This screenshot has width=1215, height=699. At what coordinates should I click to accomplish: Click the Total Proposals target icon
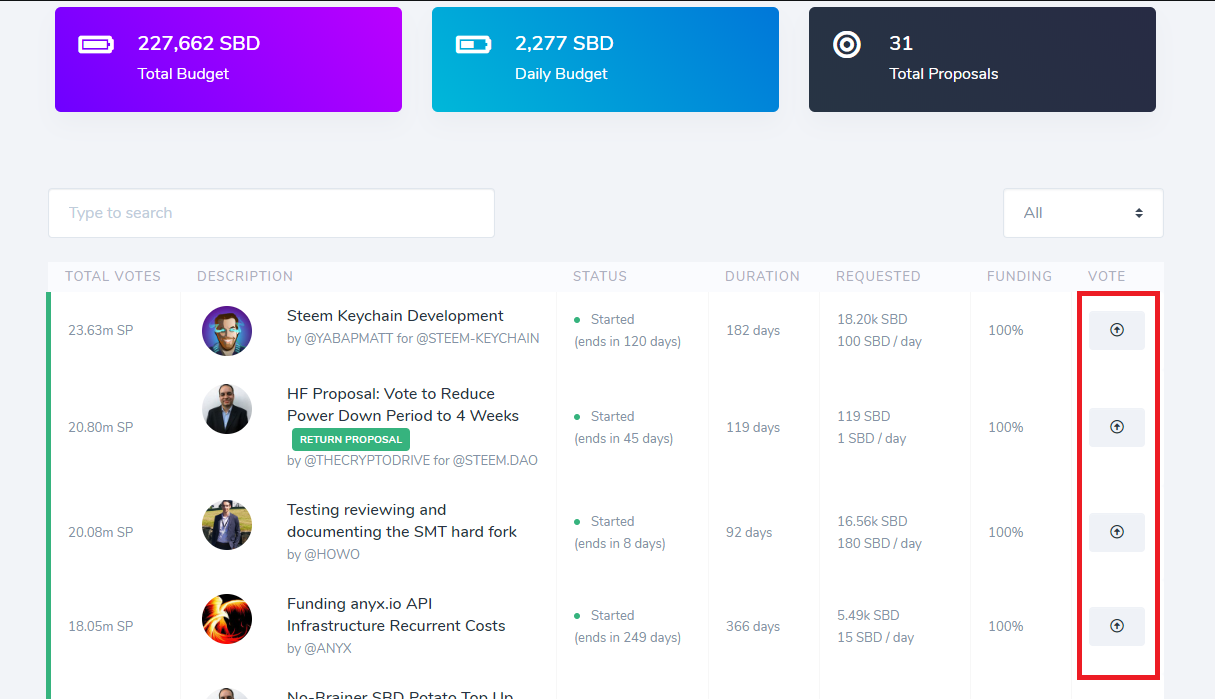847,45
